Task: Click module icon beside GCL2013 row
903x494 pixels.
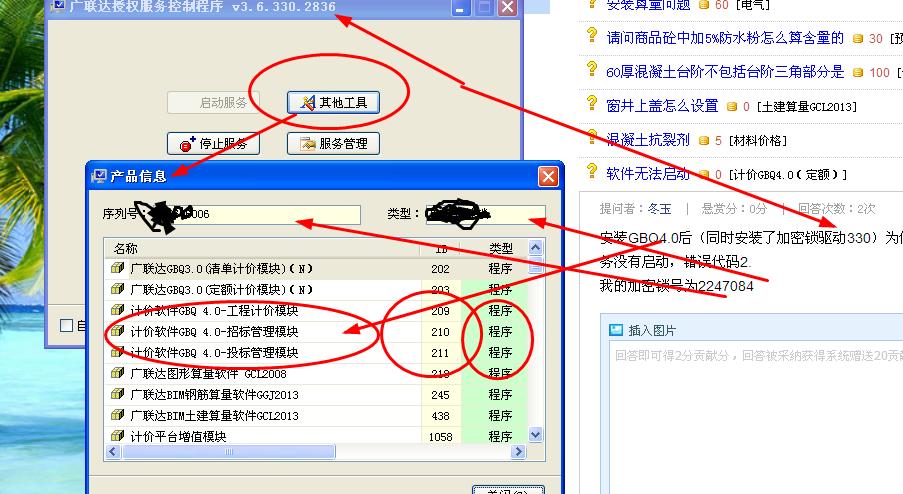Action: pyautogui.click(x=117, y=415)
